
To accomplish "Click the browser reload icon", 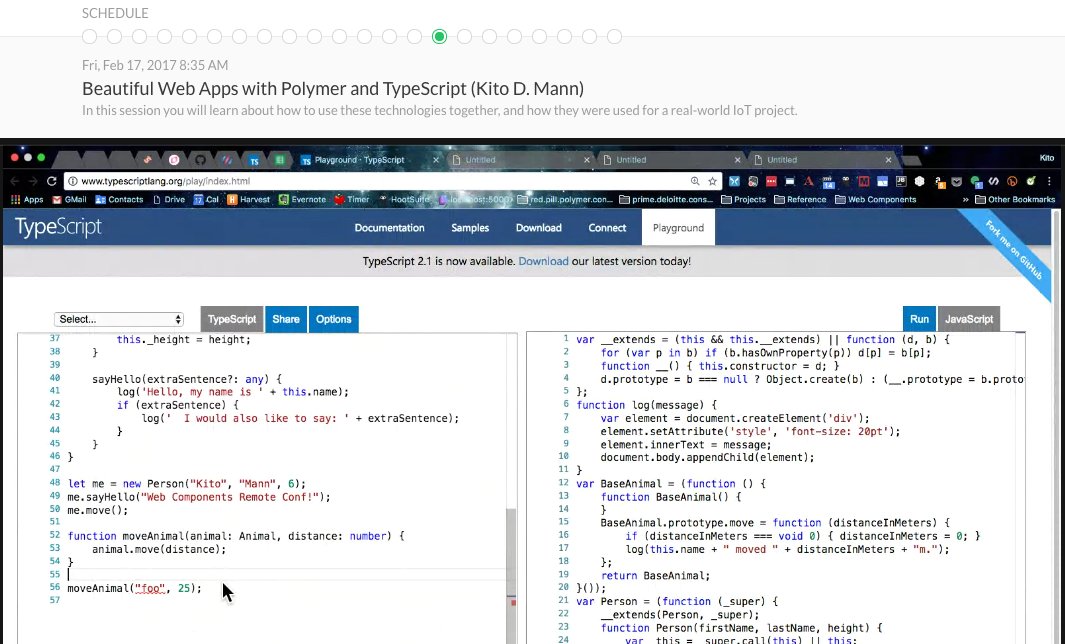I will (x=51, y=180).
